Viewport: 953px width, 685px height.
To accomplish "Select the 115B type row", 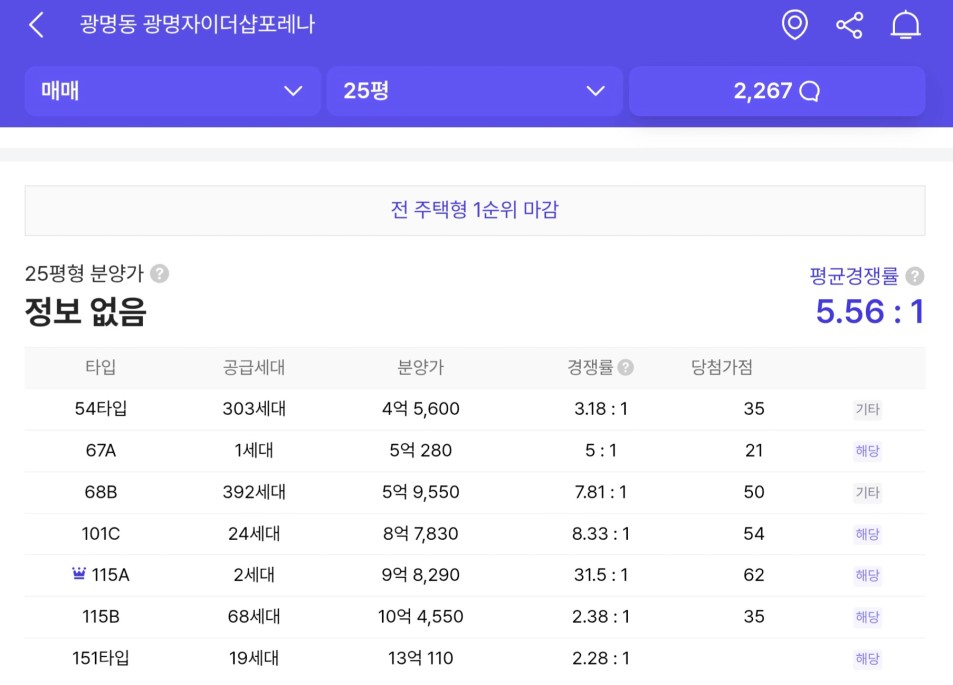I will coord(475,617).
